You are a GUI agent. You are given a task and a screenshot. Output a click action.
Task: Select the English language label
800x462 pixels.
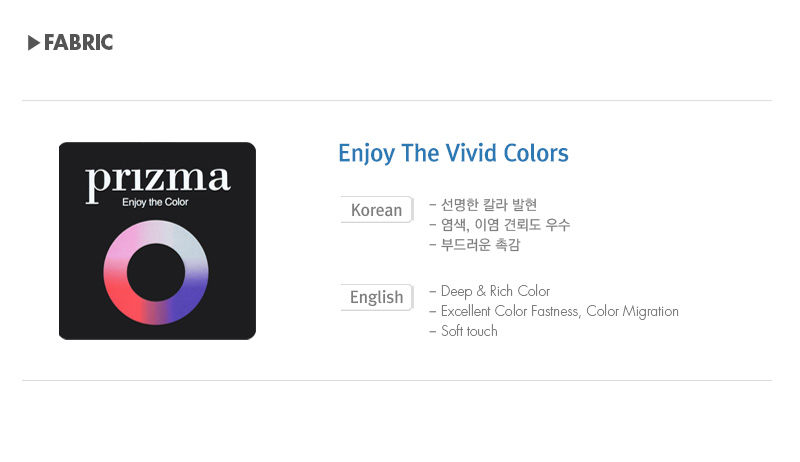[x=376, y=297]
